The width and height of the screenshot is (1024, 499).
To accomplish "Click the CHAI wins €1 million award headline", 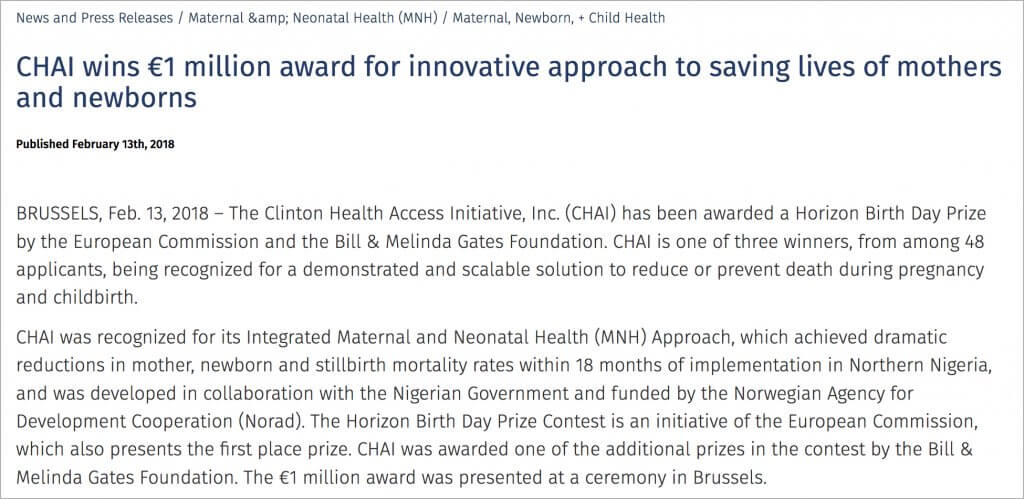I will 509,82.
